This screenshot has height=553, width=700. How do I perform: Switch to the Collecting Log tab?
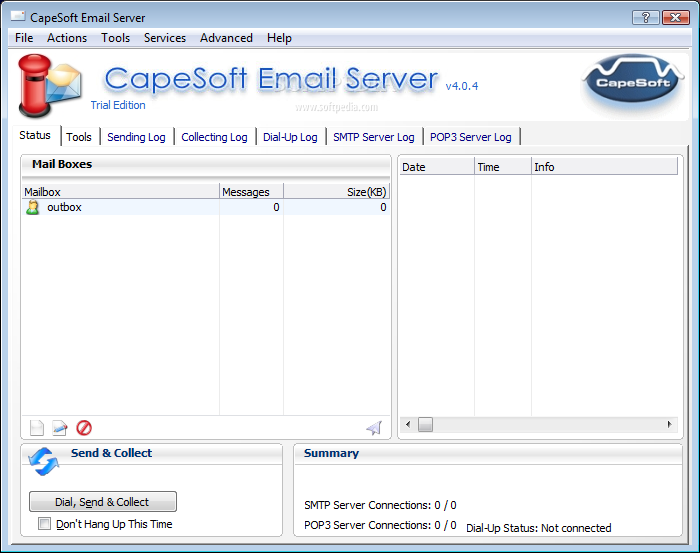(214, 137)
